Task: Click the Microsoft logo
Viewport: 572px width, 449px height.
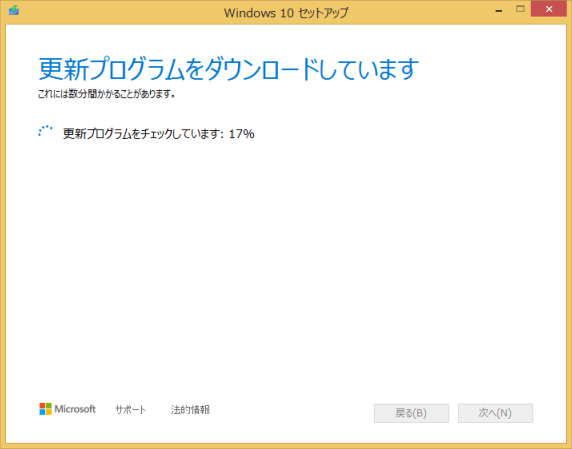Action: coord(67,409)
